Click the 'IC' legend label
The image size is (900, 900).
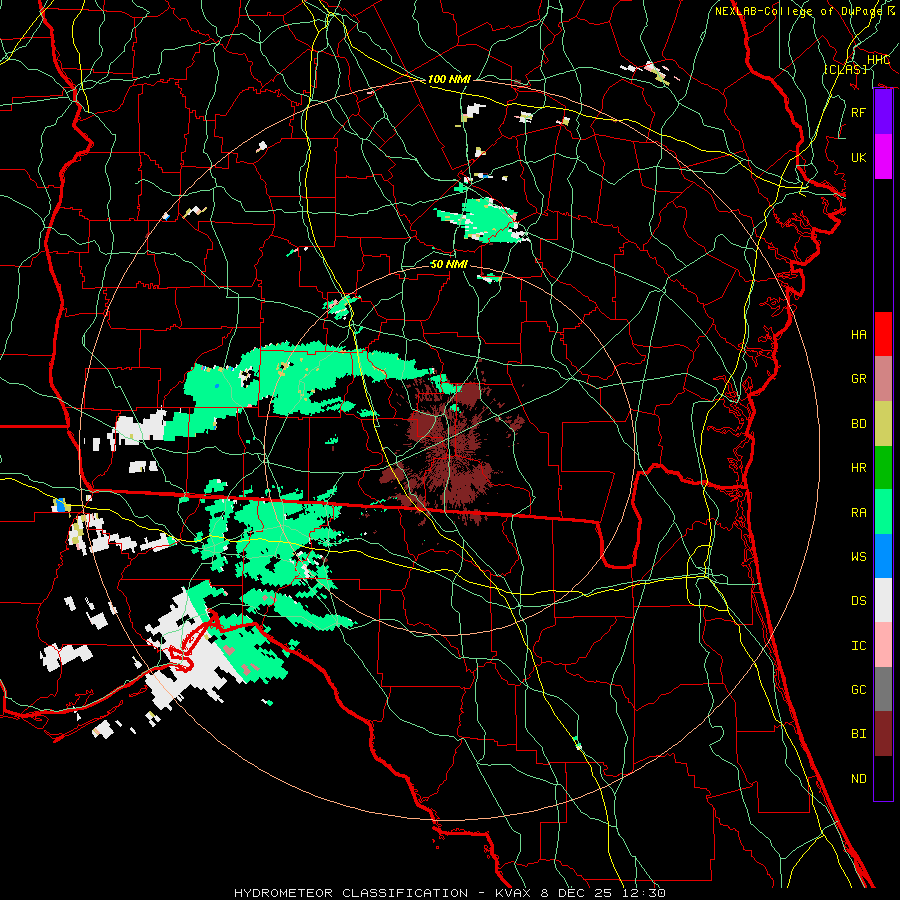858,645
